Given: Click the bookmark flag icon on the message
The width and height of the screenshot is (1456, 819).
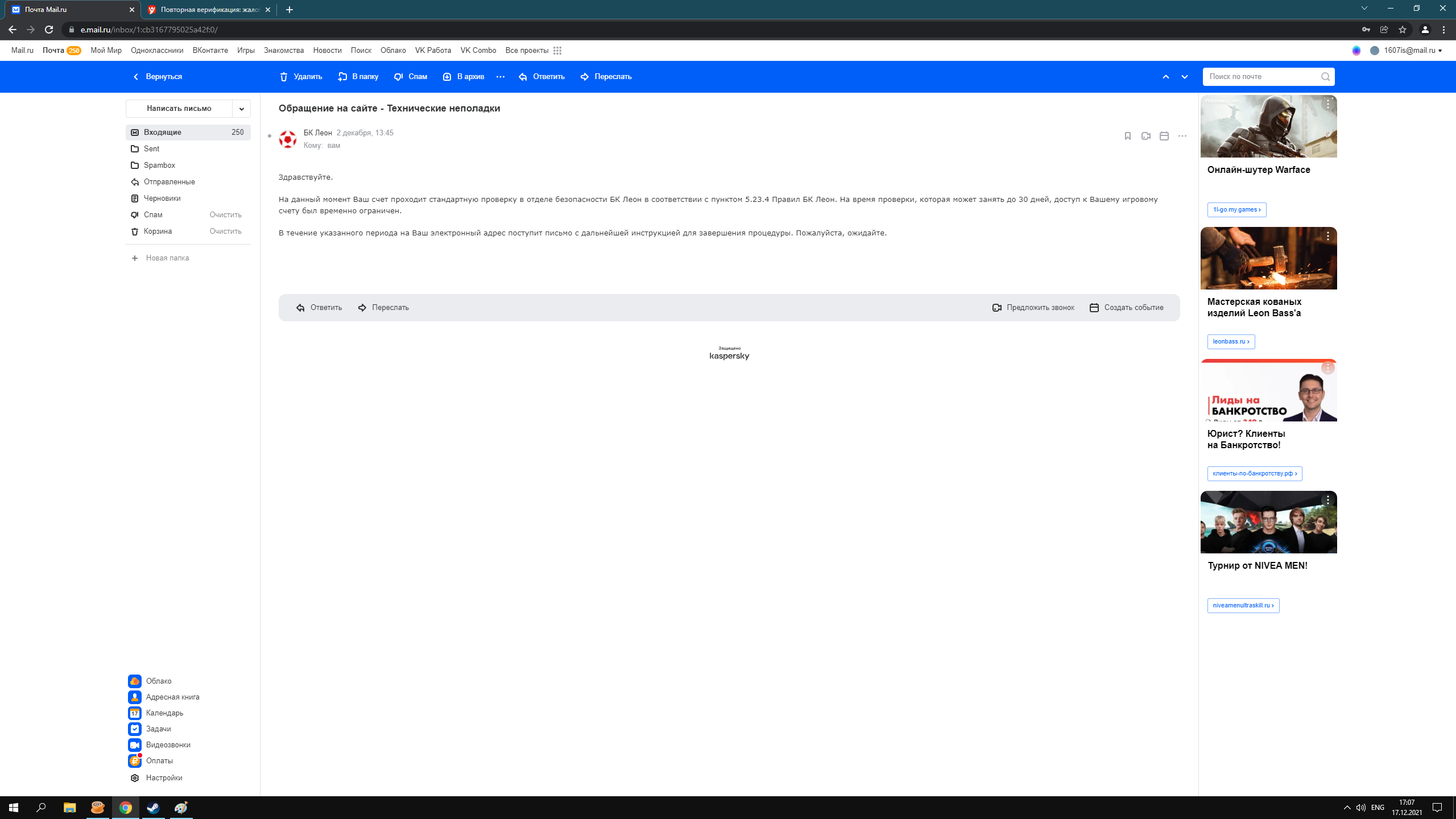Looking at the screenshot, I should coord(1127,136).
